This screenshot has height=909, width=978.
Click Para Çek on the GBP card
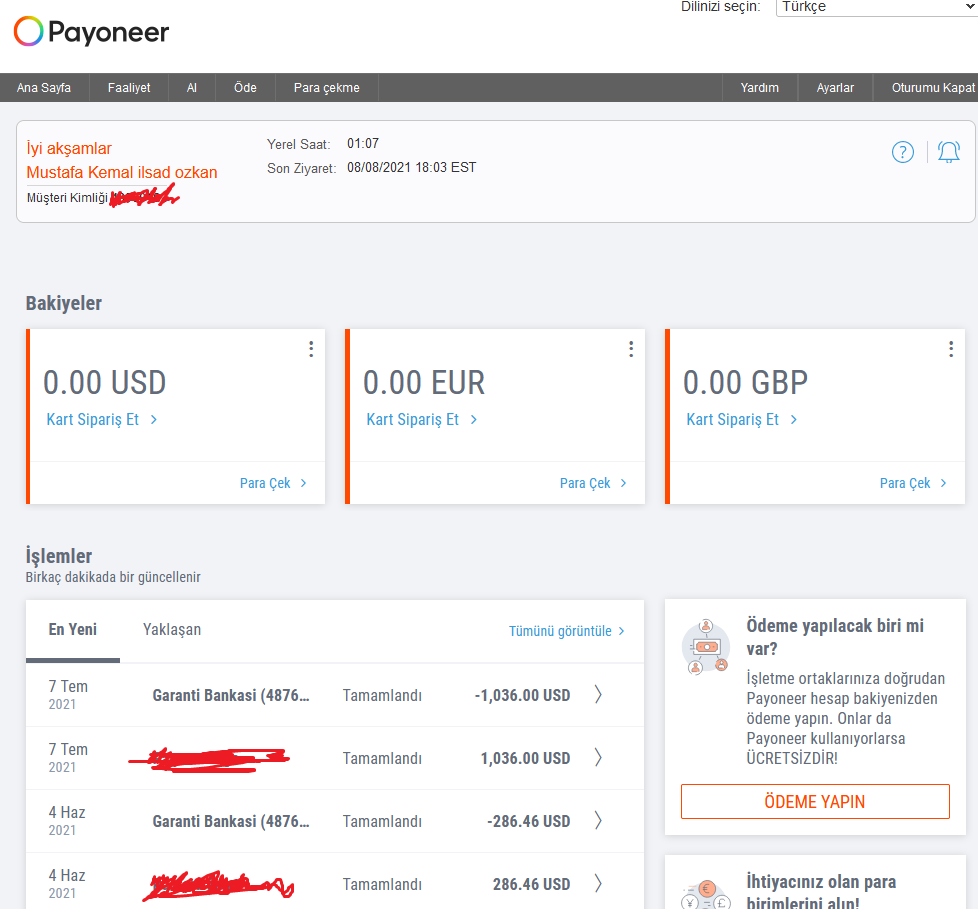coord(913,483)
